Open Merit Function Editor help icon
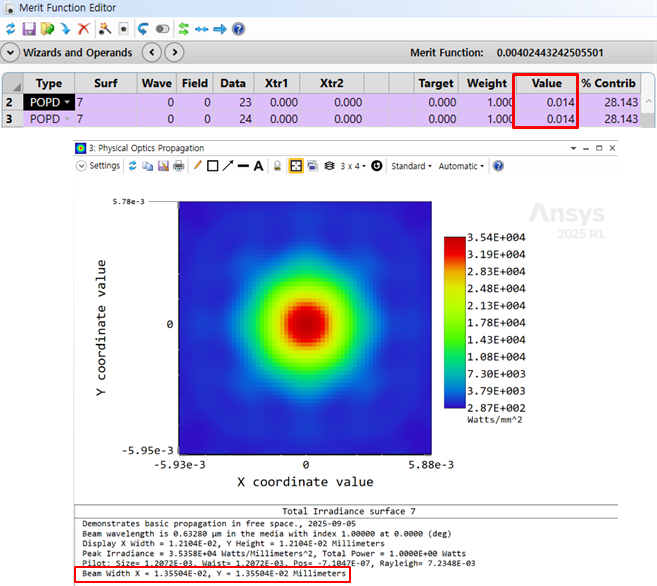The height and width of the screenshot is (586, 657). click(238, 29)
